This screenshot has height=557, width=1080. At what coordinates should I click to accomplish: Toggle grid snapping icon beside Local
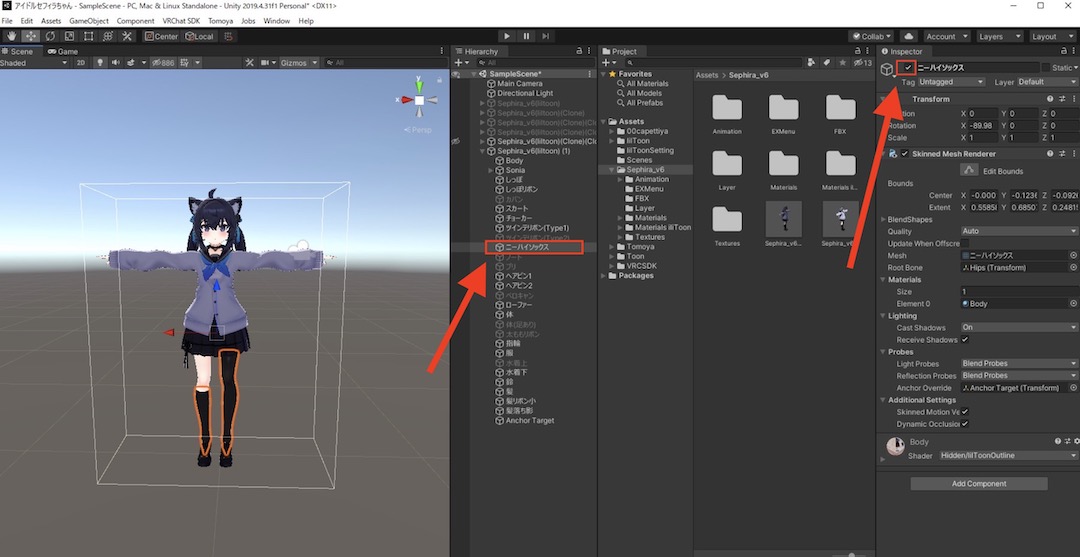tap(229, 36)
